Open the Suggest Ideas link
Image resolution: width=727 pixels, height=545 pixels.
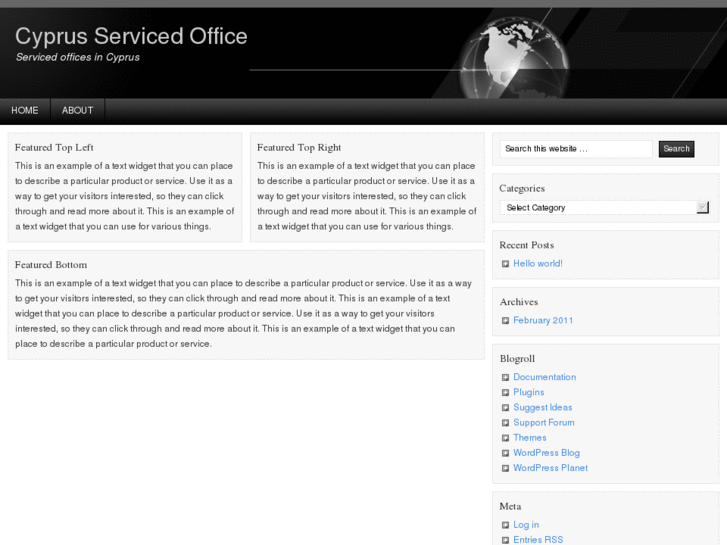pyautogui.click(x=542, y=407)
